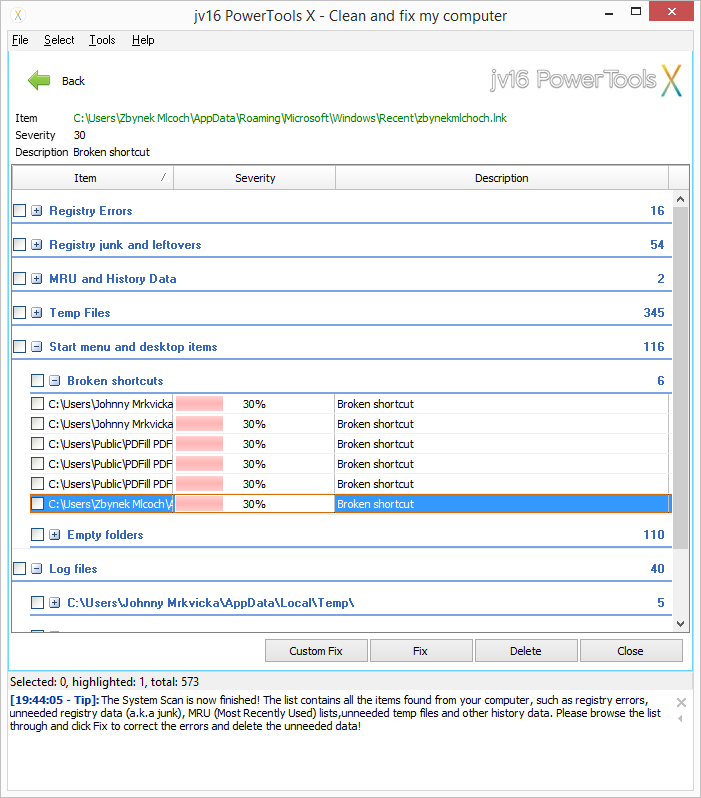Click the Registry junk count 54
This screenshot has height=798, width=701.
657,245
